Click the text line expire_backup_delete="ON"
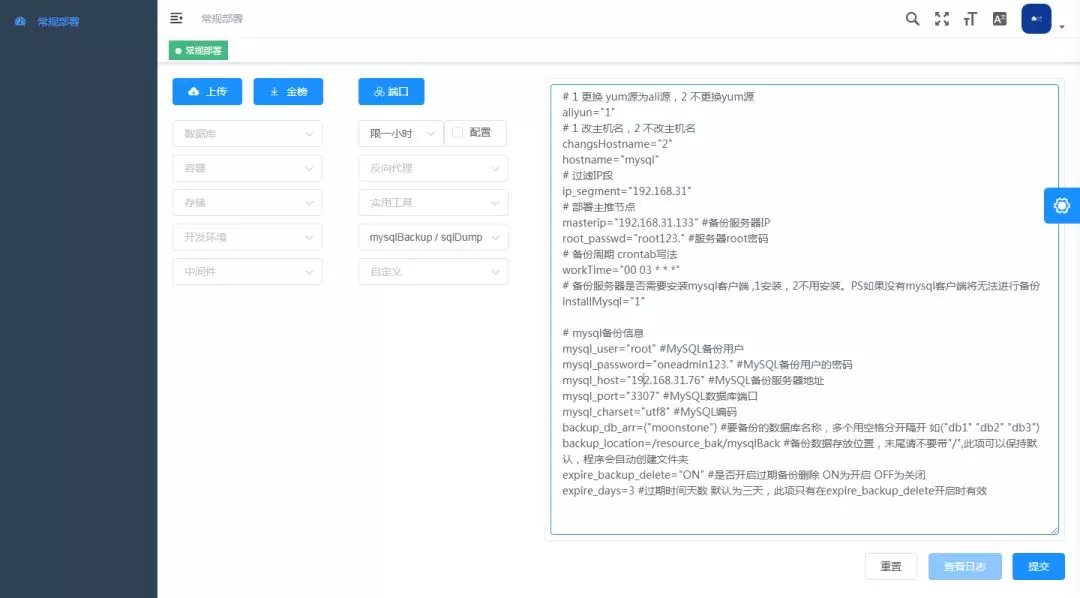Screen dimensions: 1080x598 pos(744,475)
